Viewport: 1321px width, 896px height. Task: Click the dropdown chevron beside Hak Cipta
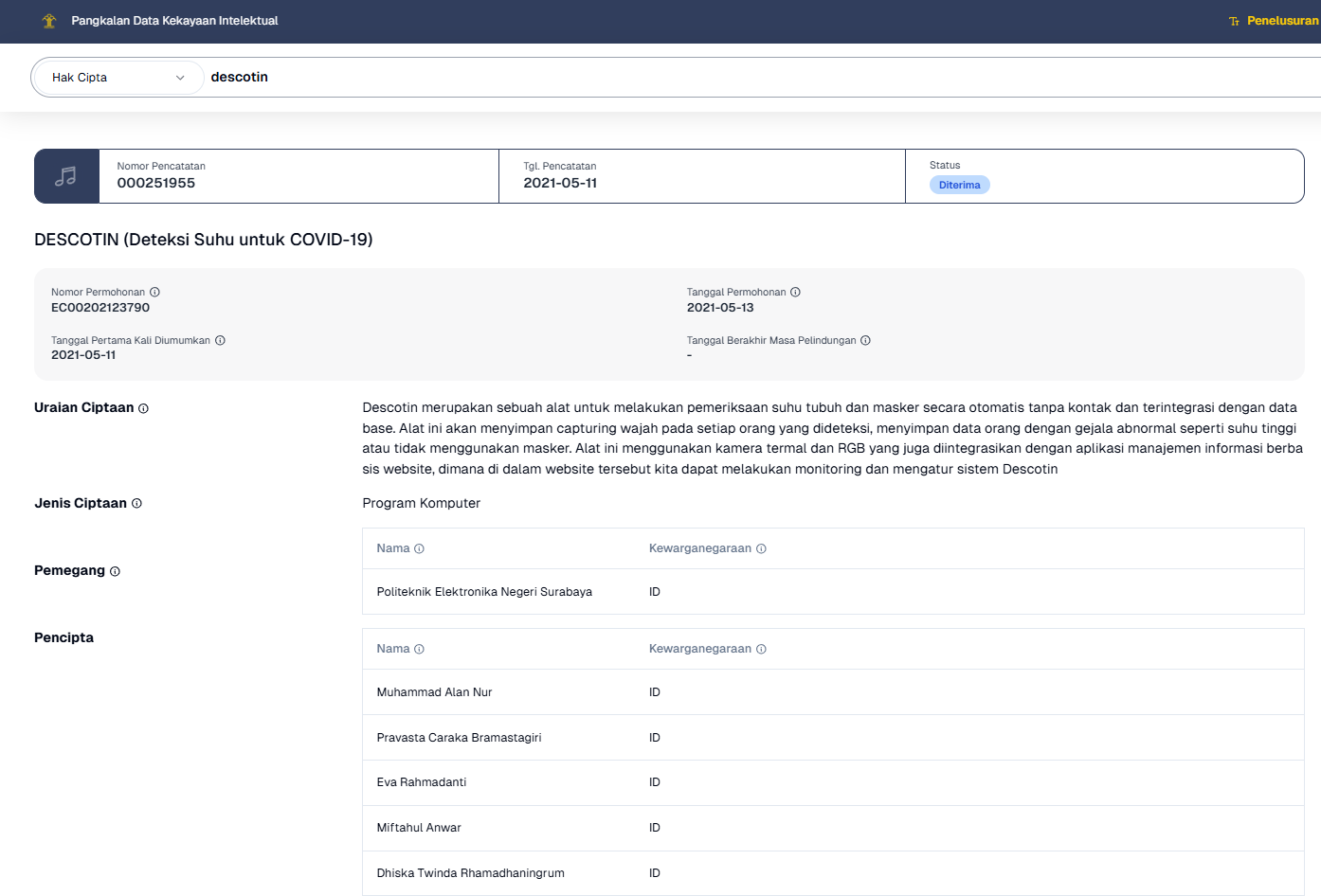180,78
